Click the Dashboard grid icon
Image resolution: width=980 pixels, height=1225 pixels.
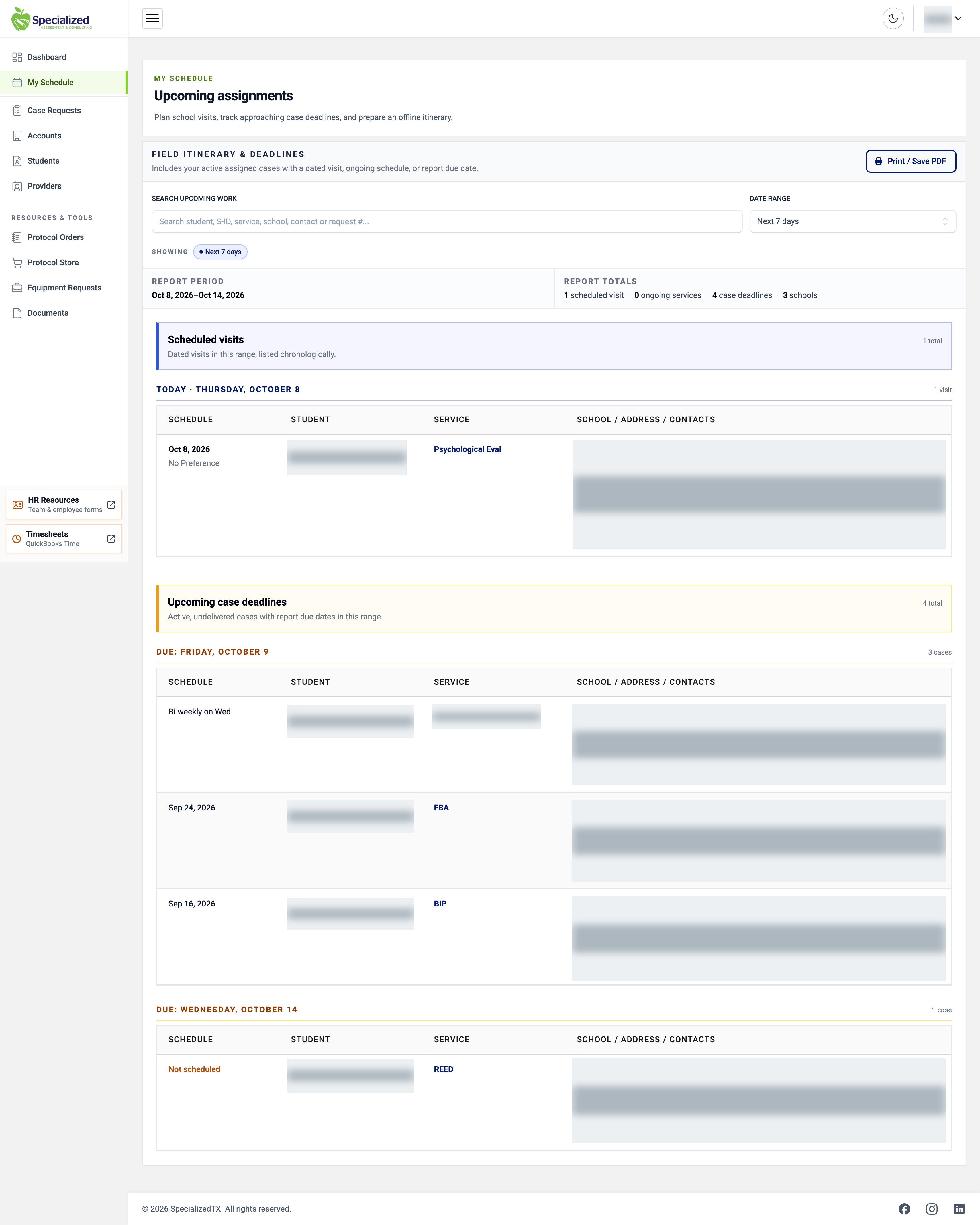tap(17, 57)
